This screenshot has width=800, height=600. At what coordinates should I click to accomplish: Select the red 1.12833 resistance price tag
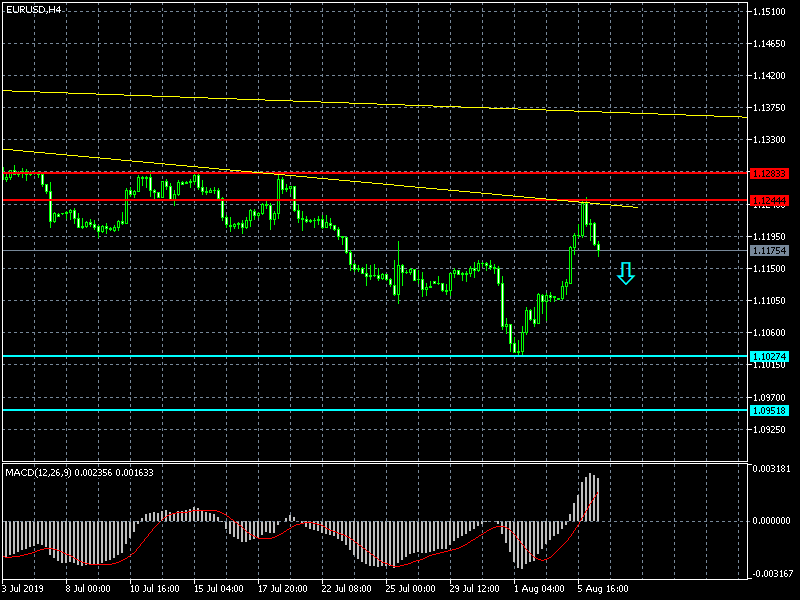pyautogui.click(x=770, y=173)
